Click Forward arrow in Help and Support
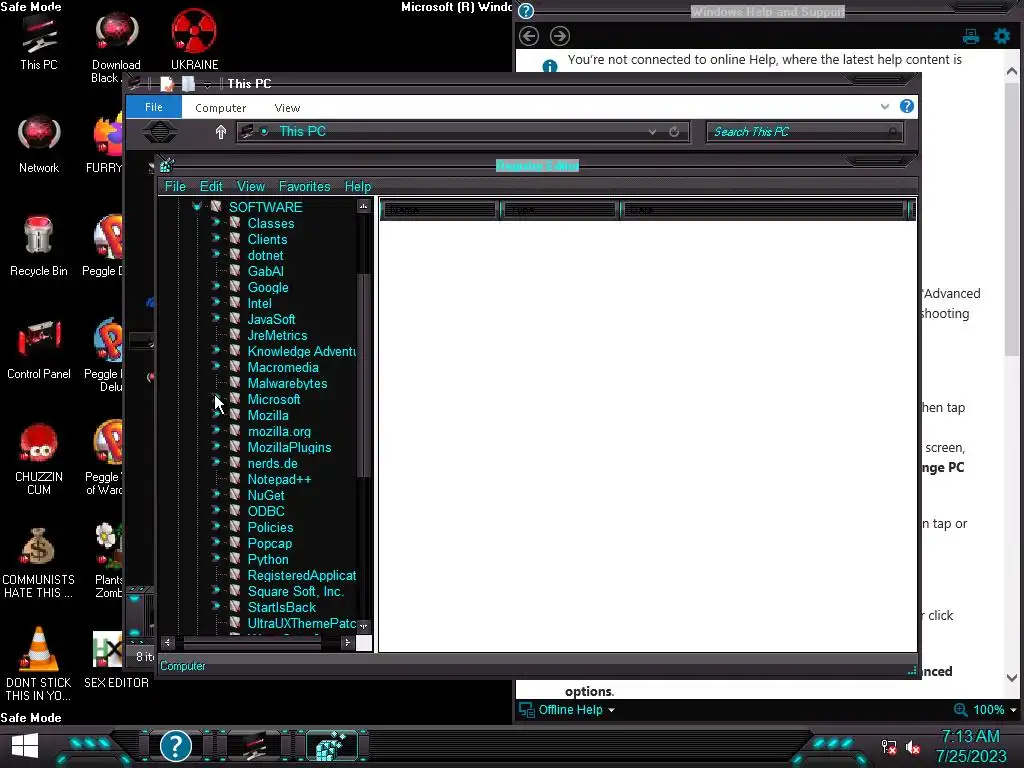This screenshot has height=768, width=1024. (x=560, y=36)
